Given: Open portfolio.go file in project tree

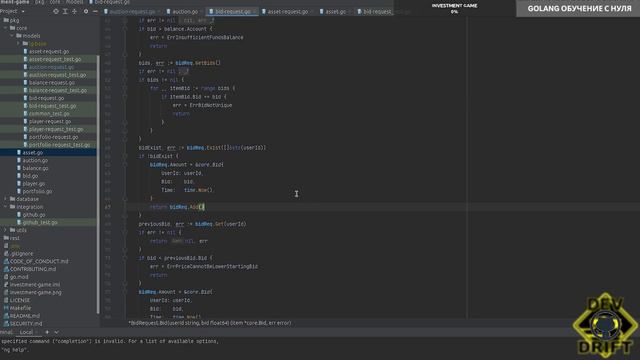Looking at the screenshot, I should (x=37, y=191).
